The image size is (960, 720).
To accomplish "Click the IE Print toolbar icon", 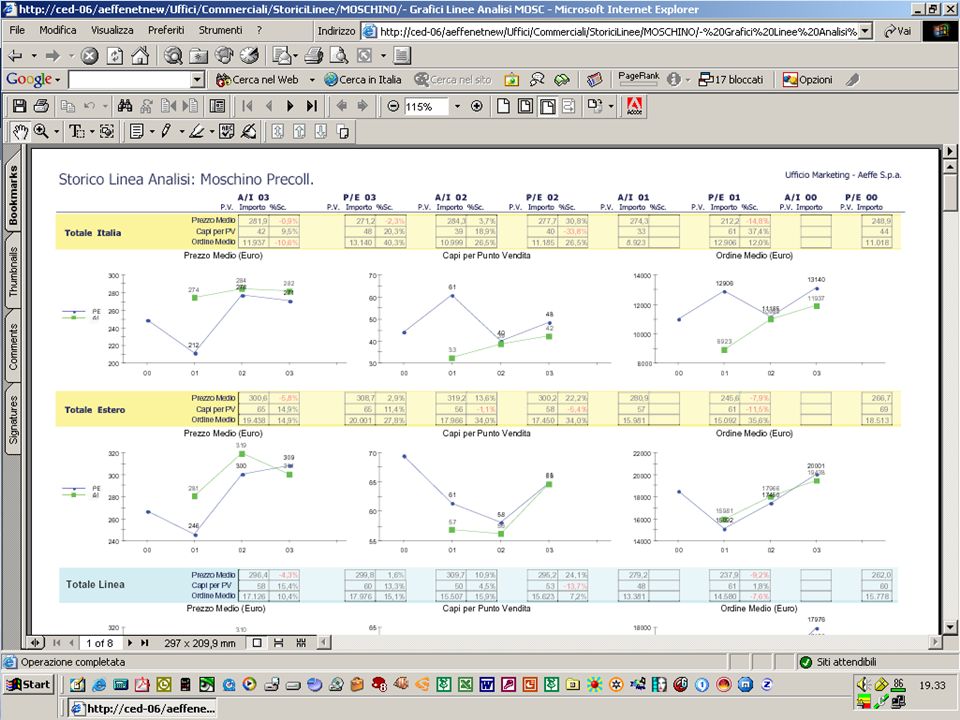I will tap(313, 56).
